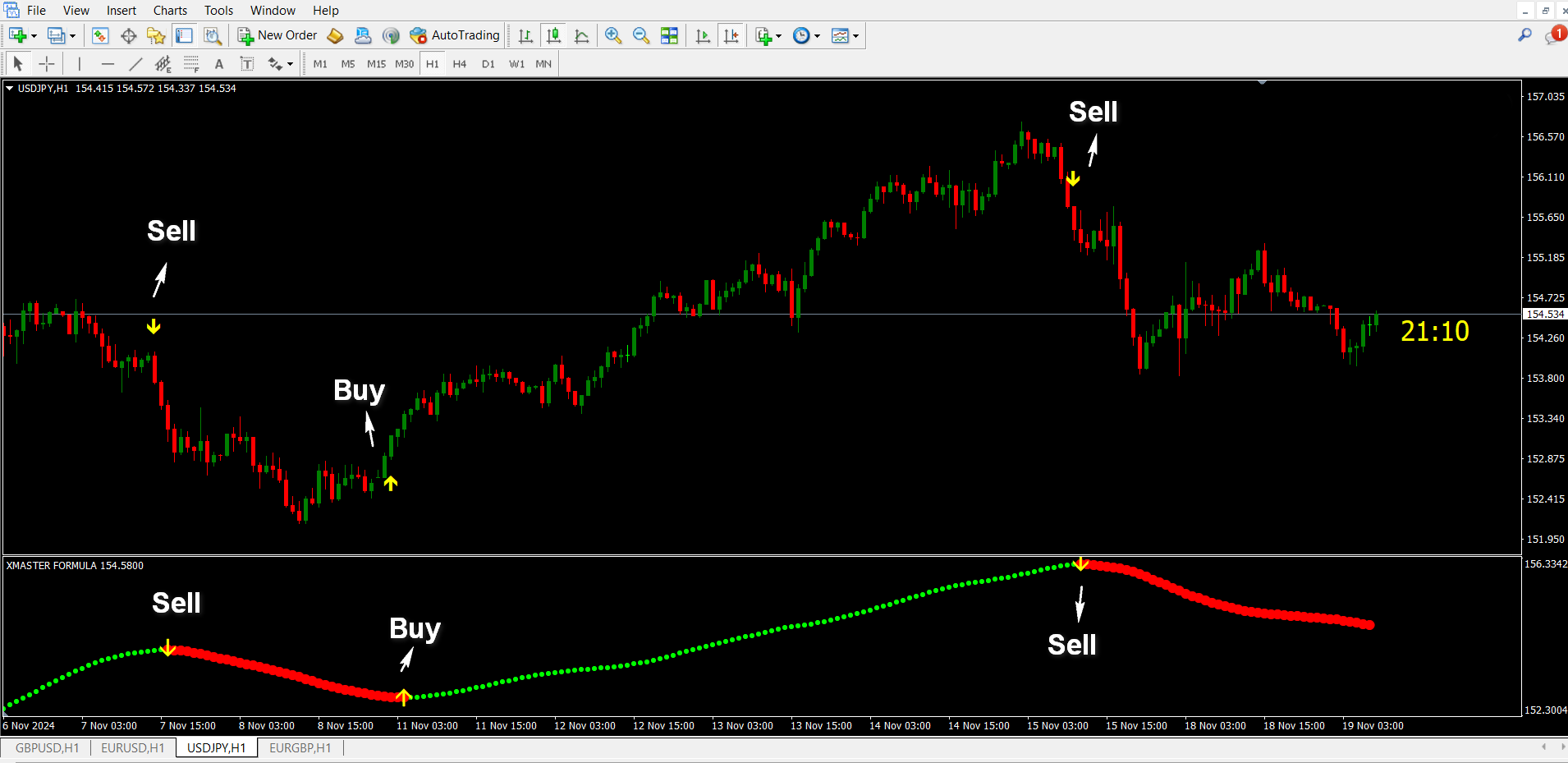Open the Templates icon
The width and height of the screenshot is (1568, 763).
(x=840, y=35)
